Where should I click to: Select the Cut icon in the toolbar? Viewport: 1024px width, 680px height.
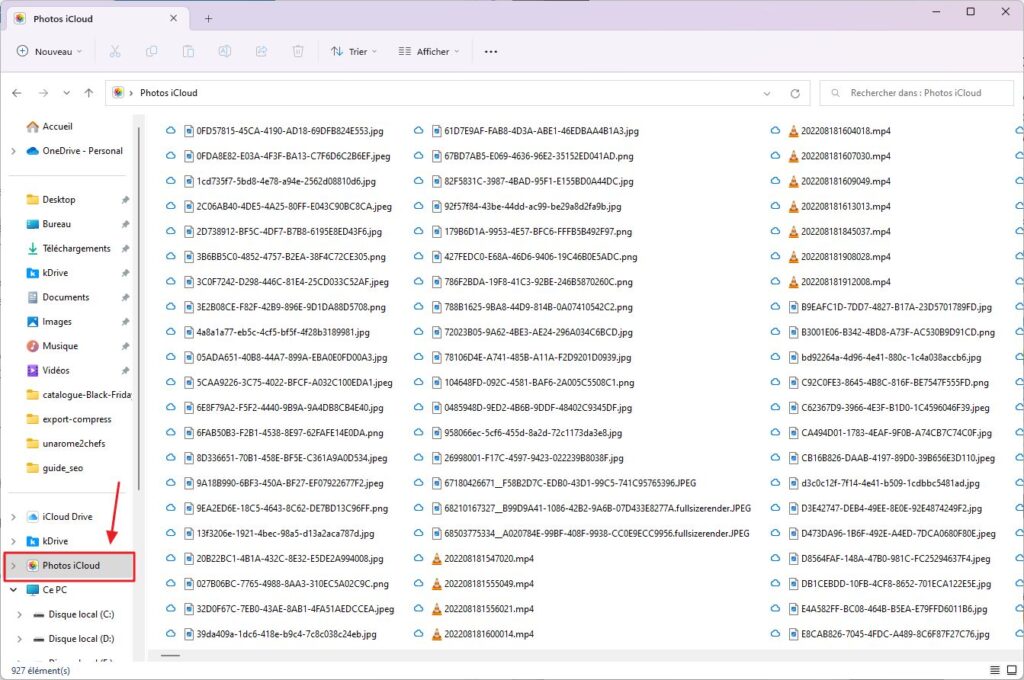(x=115, y=50)
